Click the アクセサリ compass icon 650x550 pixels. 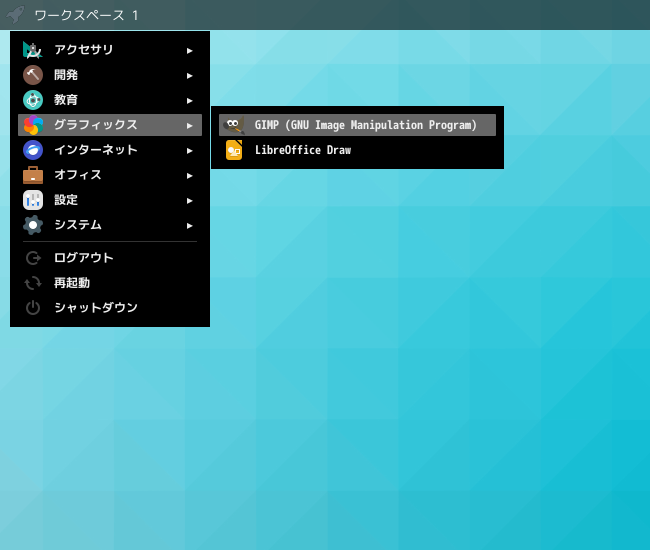[x=33, y=50]
